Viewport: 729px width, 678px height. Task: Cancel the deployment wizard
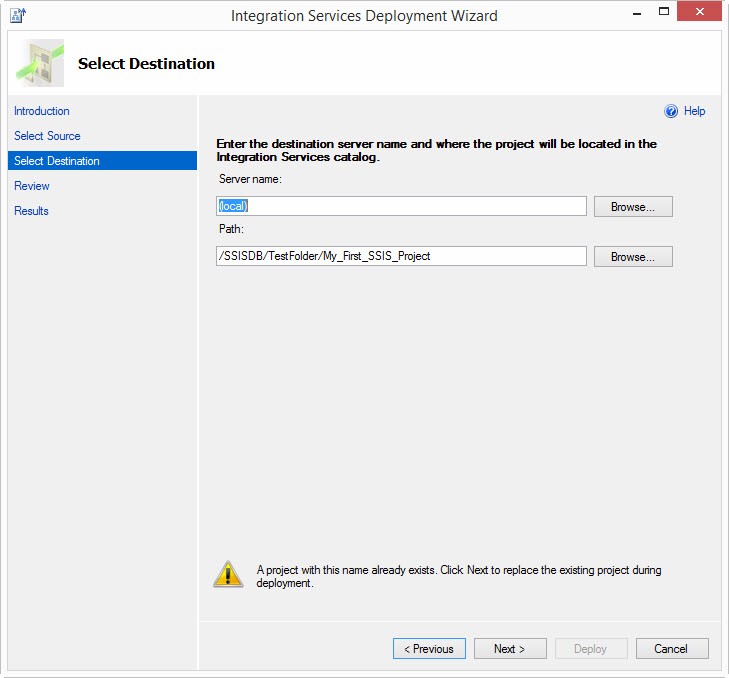[x=671, y=649]
